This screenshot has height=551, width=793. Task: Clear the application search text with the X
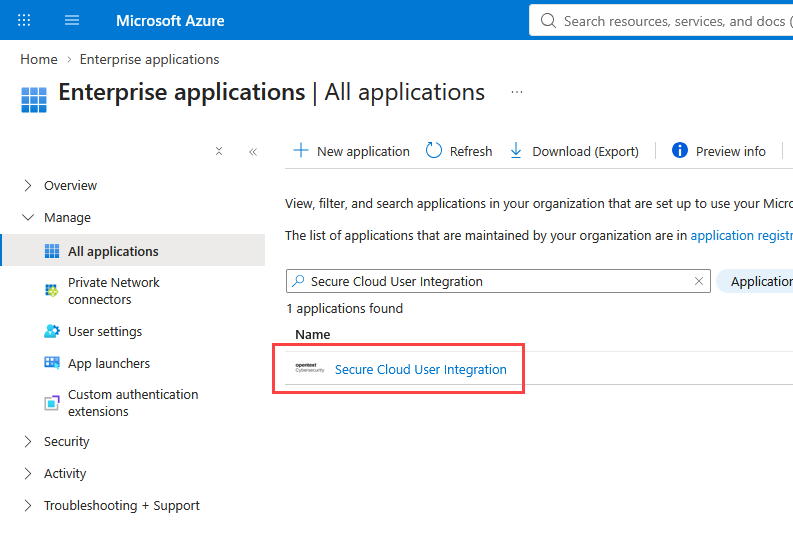[698, 281]
